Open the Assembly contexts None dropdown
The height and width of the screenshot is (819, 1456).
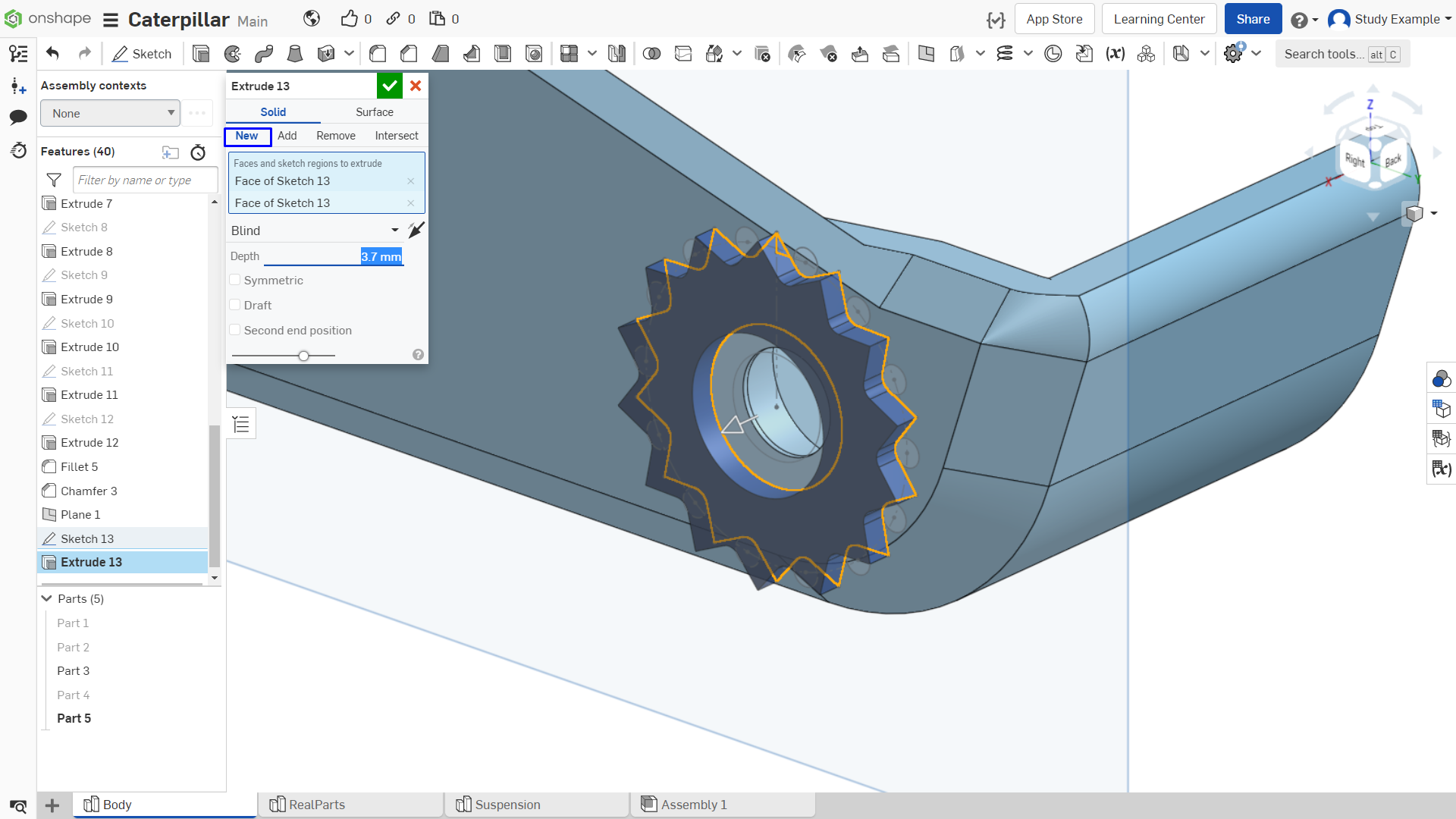pos(111,113)
